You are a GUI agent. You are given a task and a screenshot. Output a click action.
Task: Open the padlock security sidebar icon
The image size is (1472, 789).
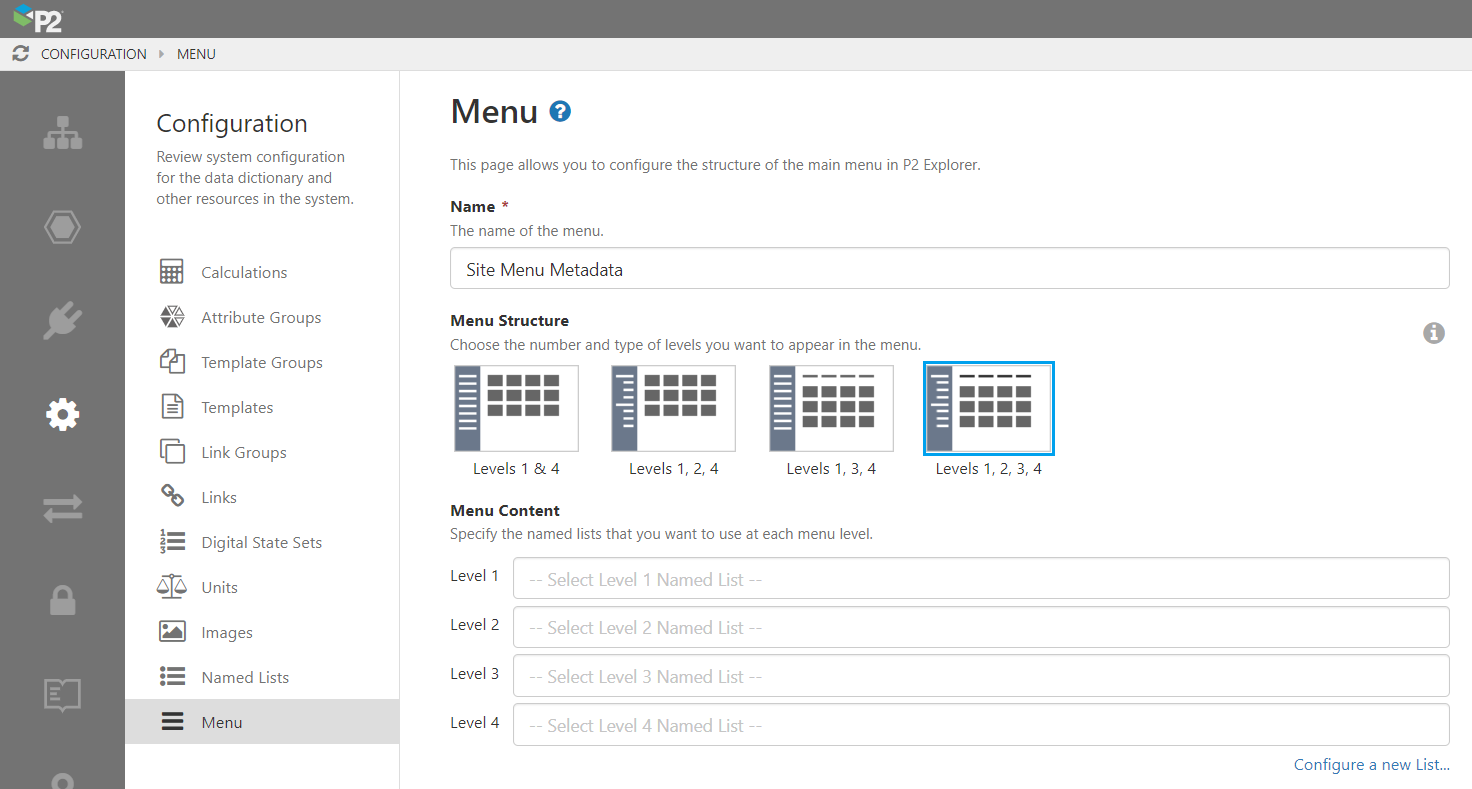(62, 600)
